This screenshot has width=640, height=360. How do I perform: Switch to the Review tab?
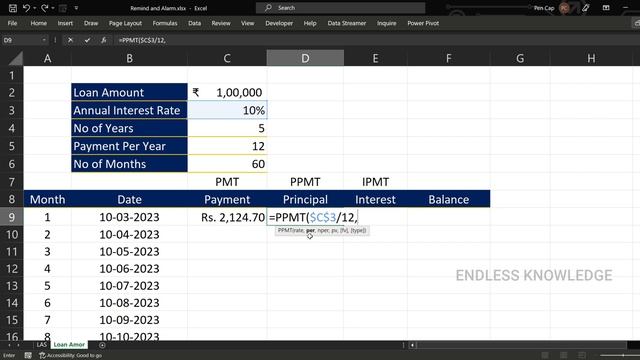(x=221, y=23)
